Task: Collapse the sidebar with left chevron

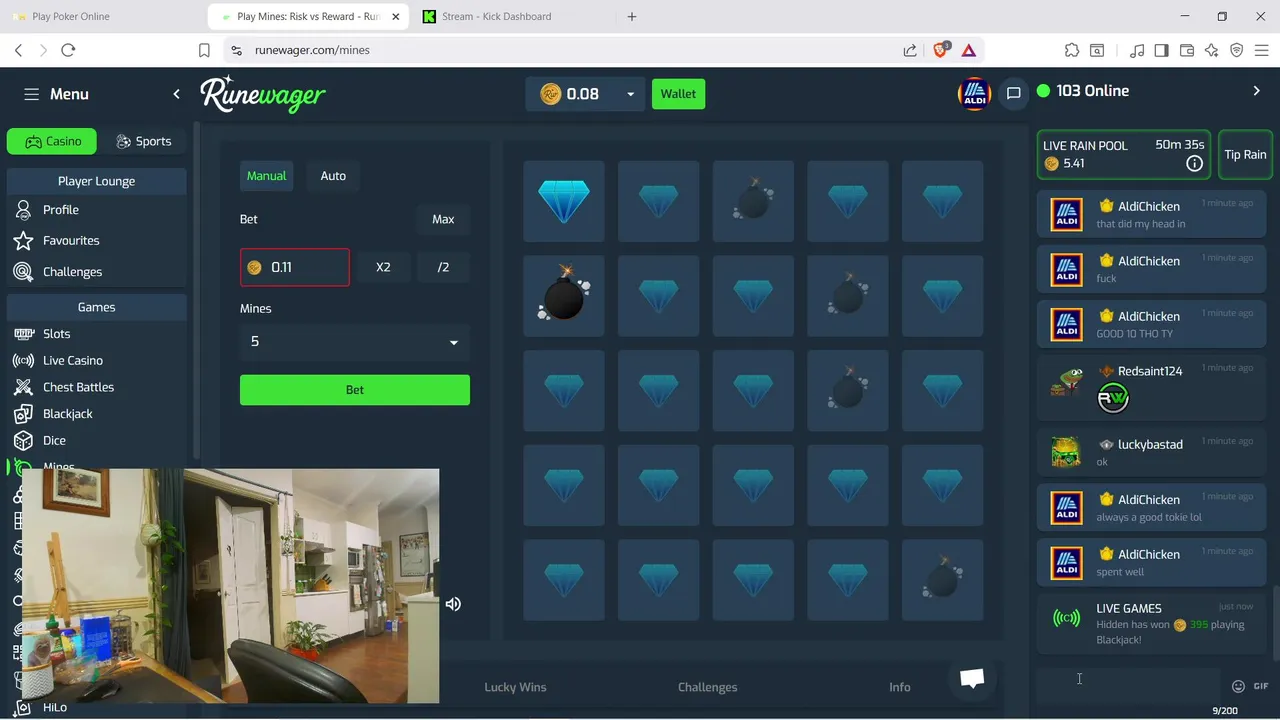Action: (176, 94)
